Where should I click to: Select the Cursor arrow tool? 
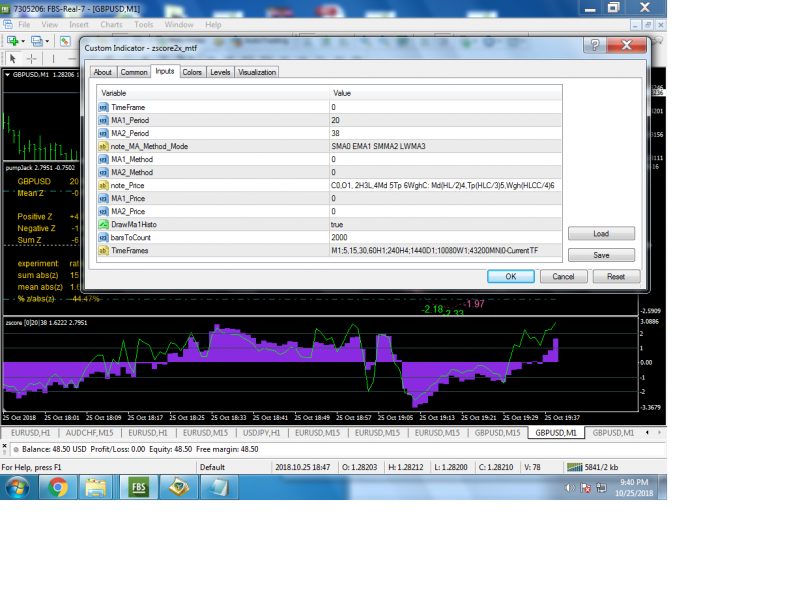tap(13, 59)
